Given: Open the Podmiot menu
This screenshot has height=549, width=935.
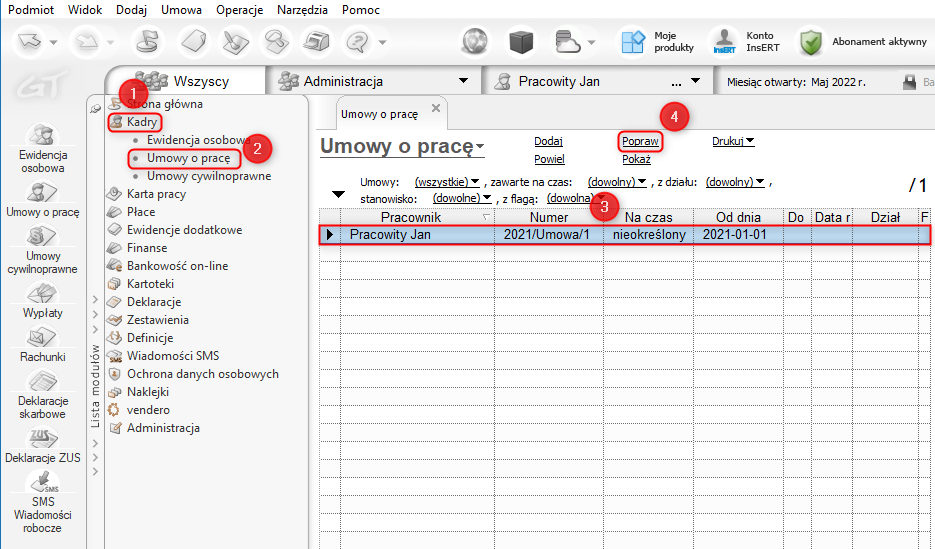Looking at the screenshot, I should point(31,10).
